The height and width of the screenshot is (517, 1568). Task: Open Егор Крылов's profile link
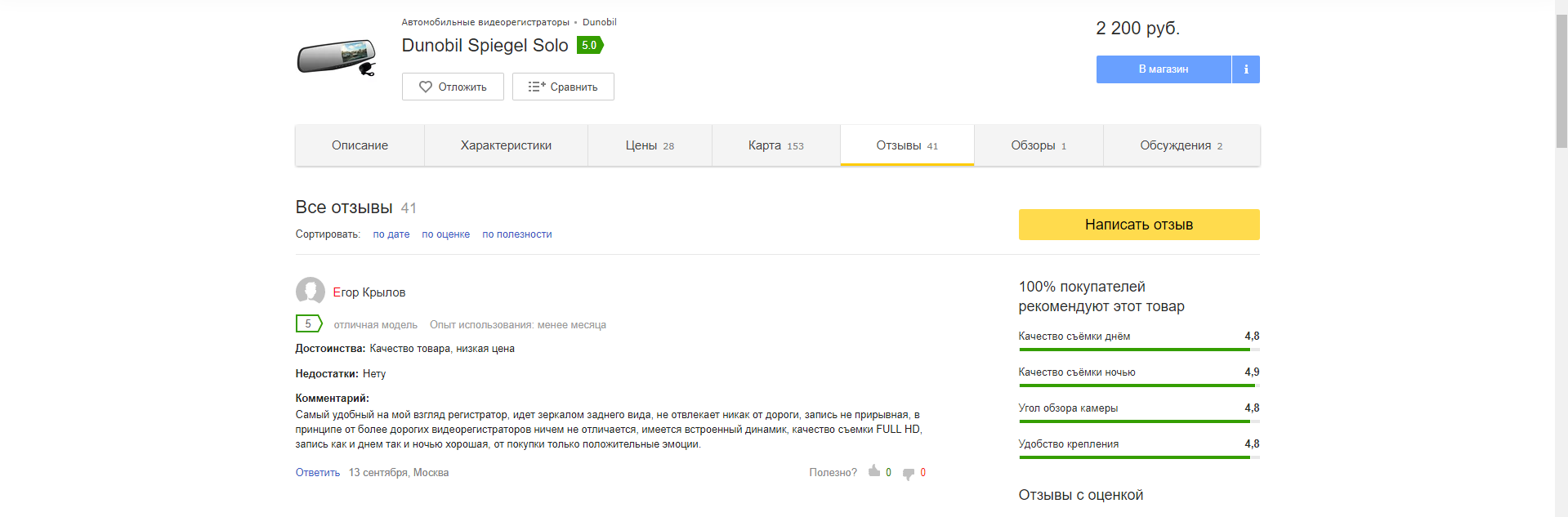coord(369,292)
